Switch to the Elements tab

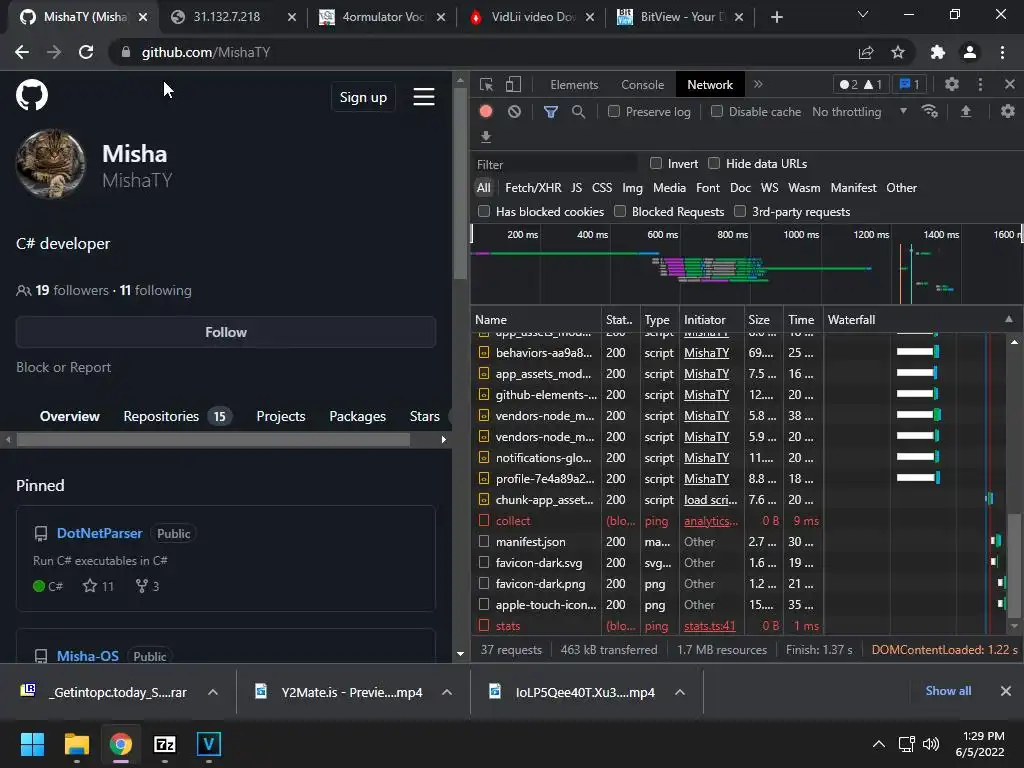(x=574, y=85)
